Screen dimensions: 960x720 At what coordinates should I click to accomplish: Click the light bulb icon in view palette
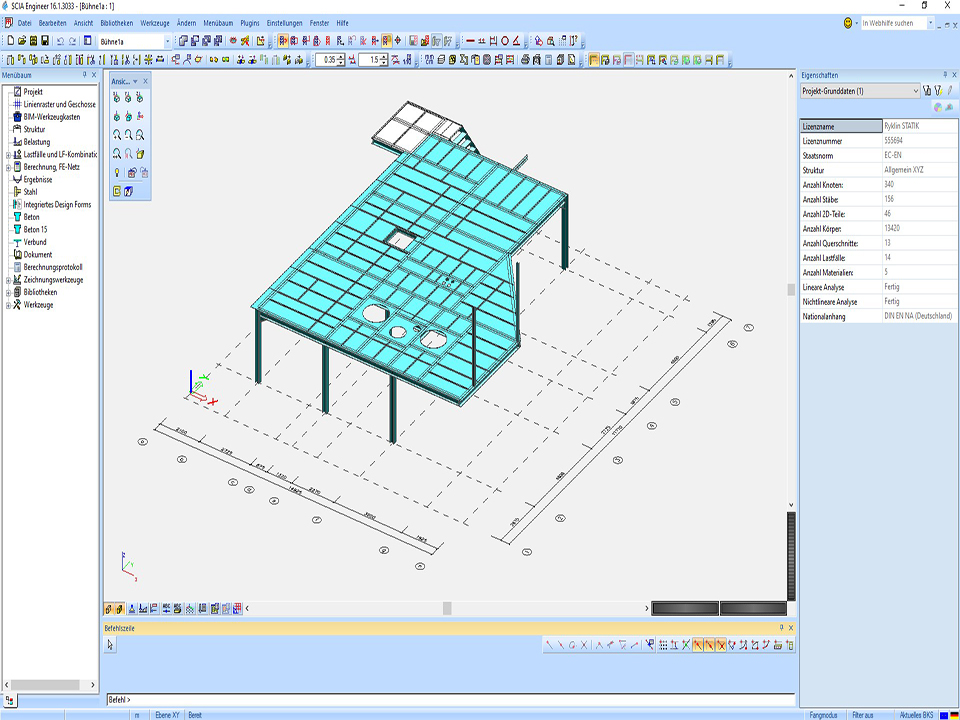pos(117,172)
